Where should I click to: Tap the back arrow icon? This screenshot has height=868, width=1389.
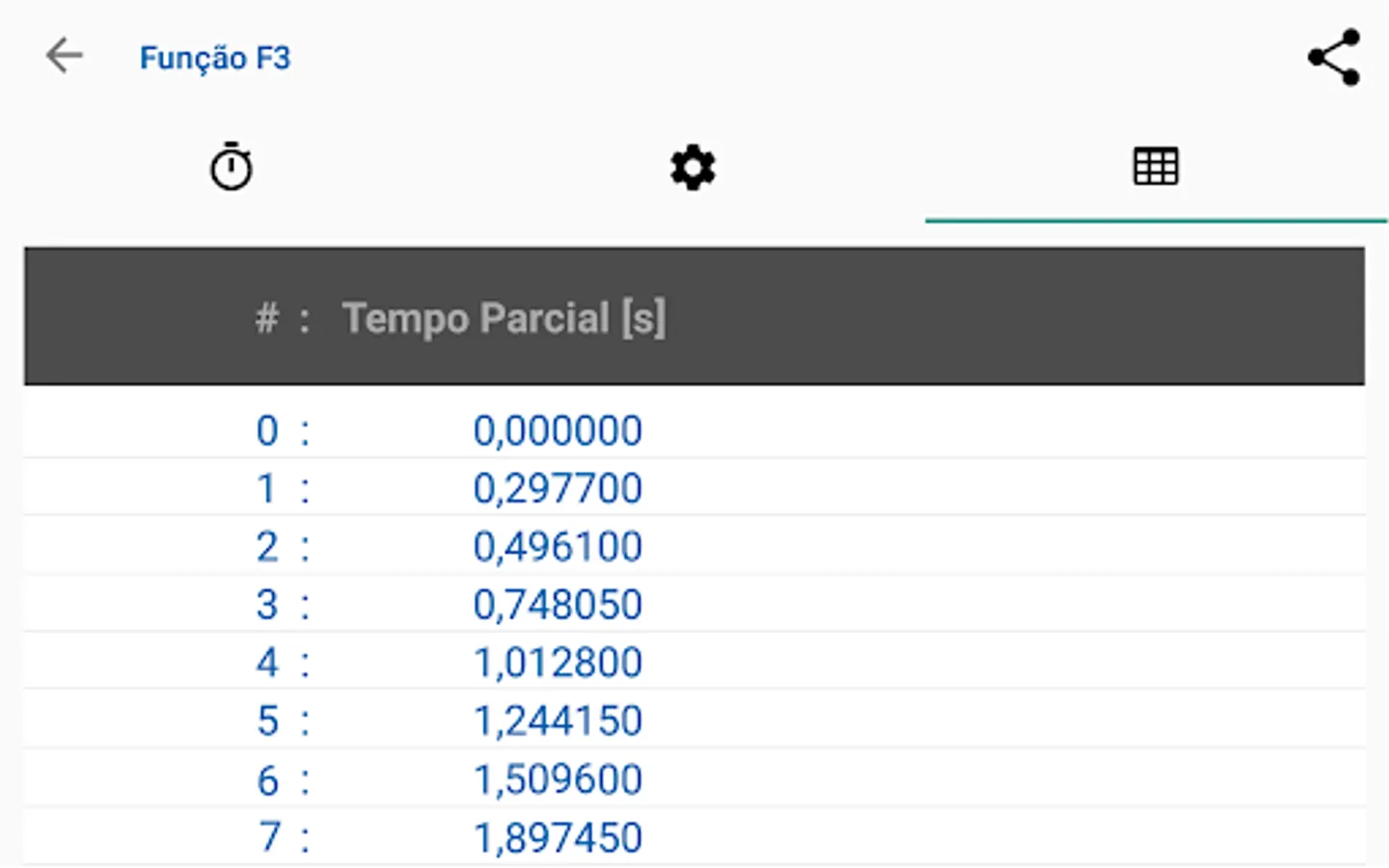65,56
